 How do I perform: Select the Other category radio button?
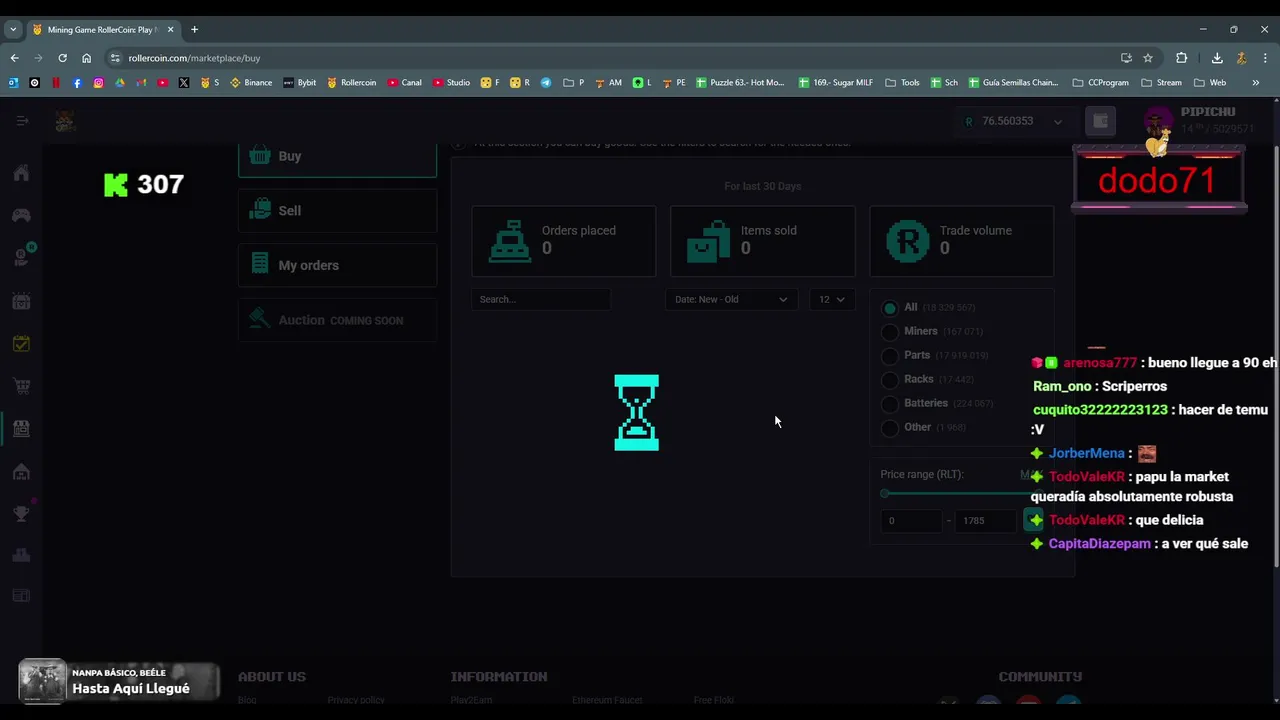point(889,427)
